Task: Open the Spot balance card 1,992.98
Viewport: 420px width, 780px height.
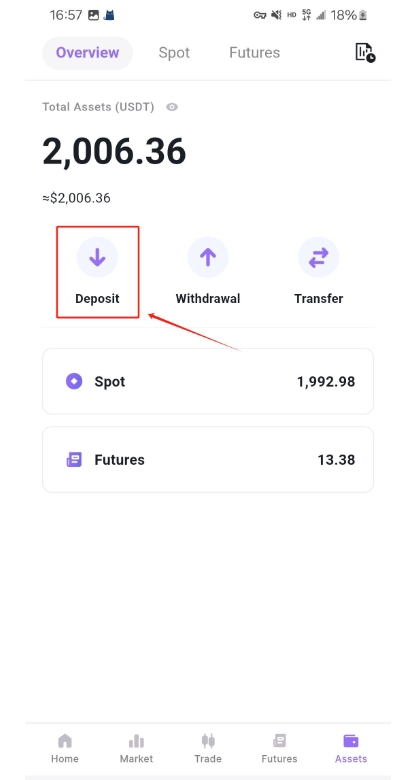Action: click(208, 382)
